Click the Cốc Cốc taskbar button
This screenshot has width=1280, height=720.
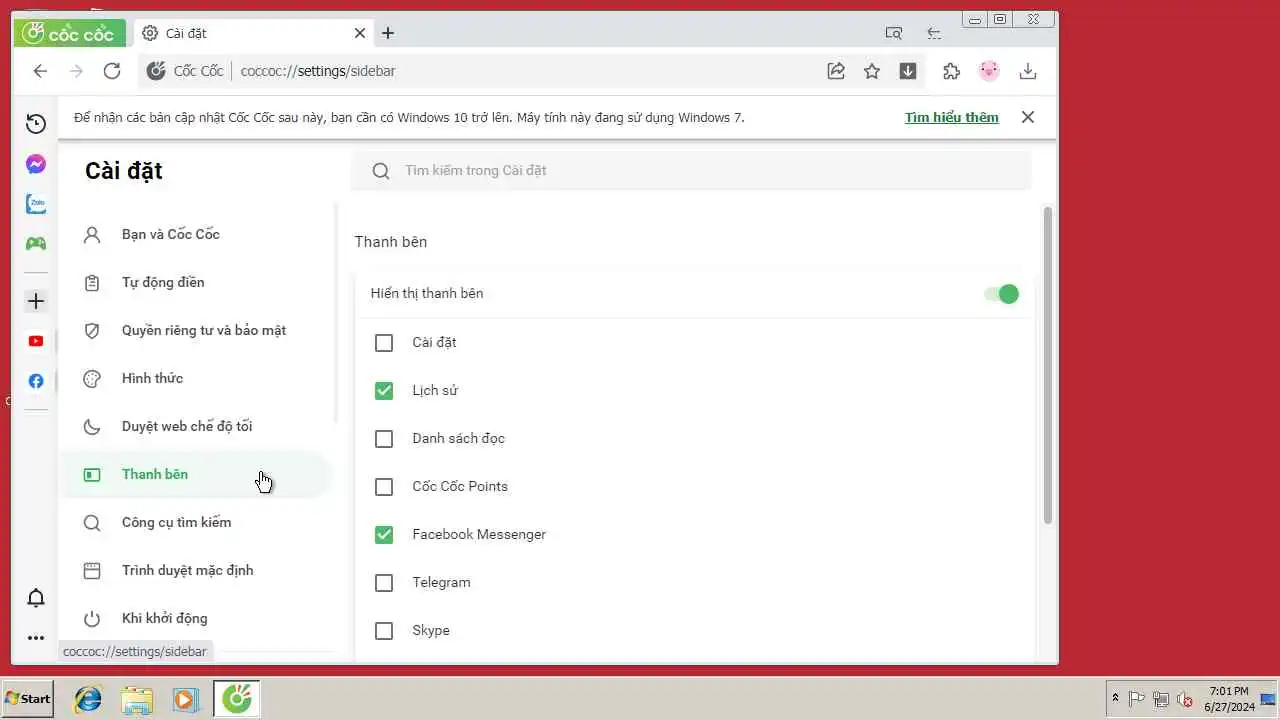237,699
